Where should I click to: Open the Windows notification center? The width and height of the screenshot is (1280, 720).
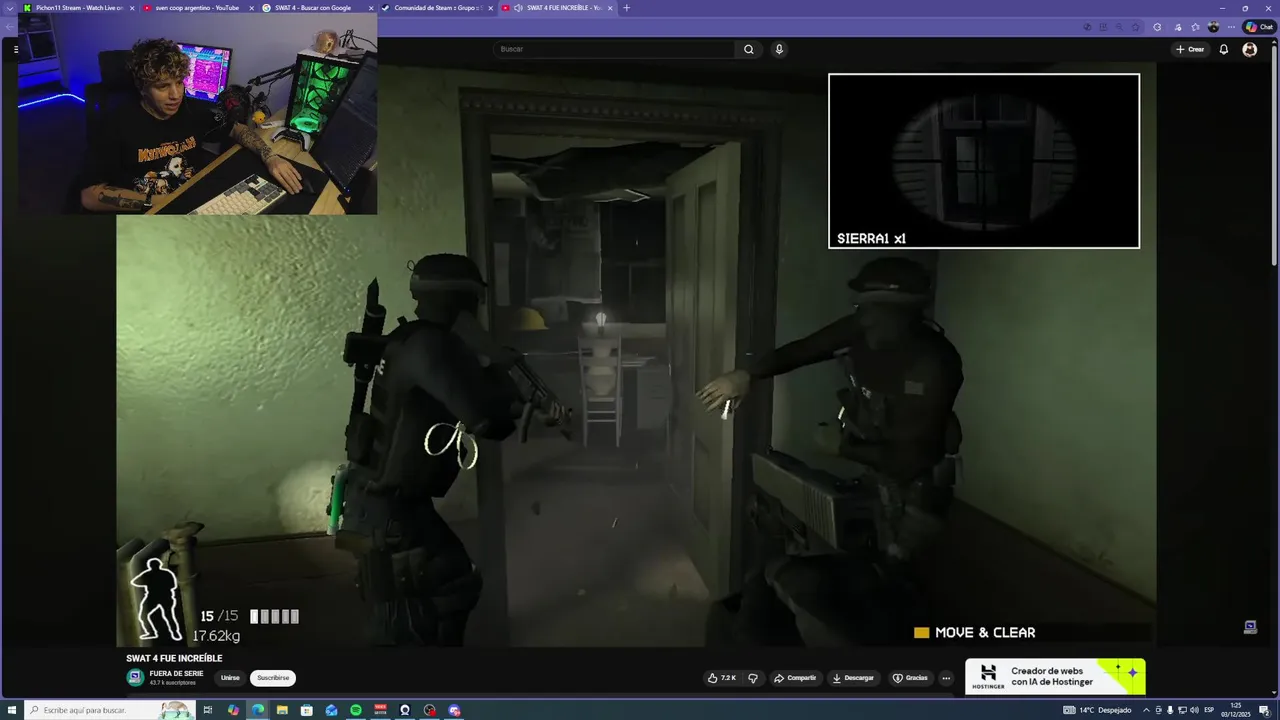[x=1263, y=710]
